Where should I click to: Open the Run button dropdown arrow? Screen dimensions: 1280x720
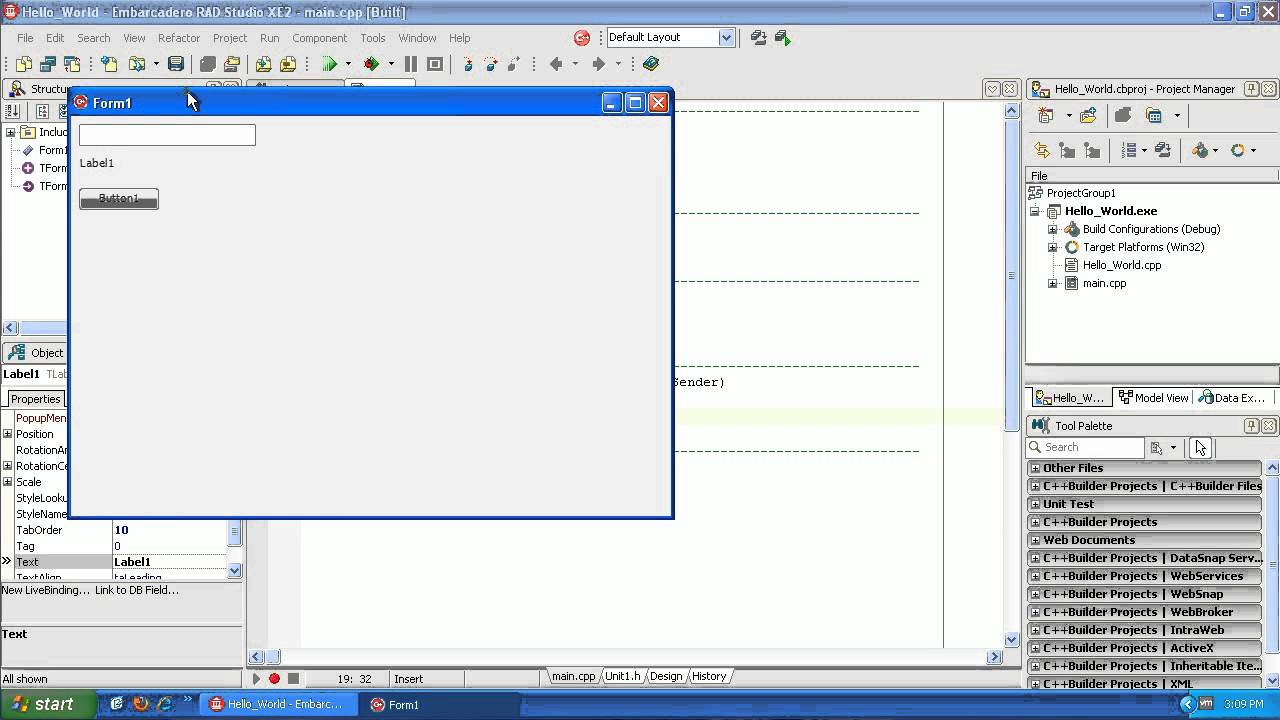(x=348, y=64)
